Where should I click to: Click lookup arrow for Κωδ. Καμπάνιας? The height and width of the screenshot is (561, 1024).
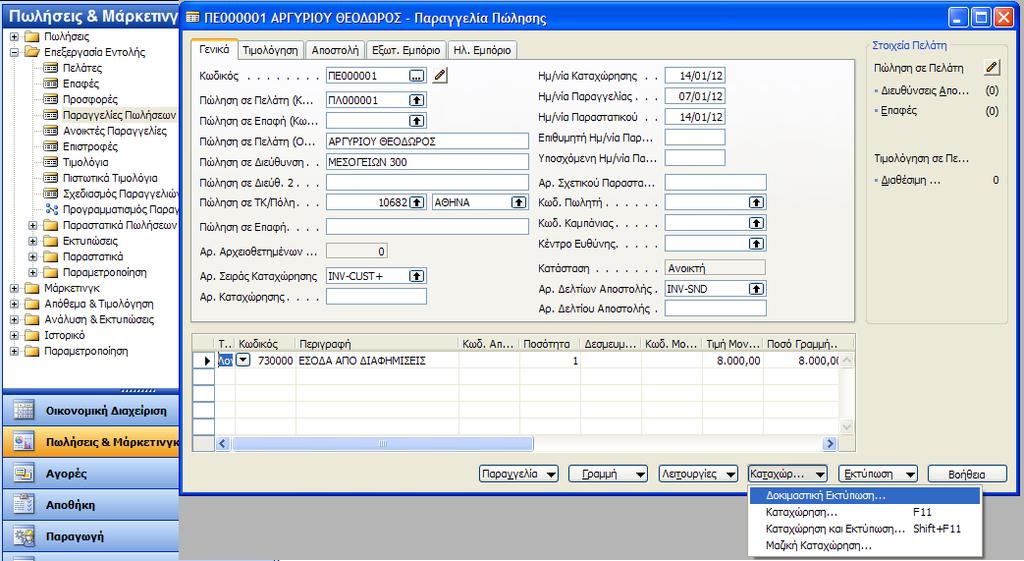click(x=756, y=223)
